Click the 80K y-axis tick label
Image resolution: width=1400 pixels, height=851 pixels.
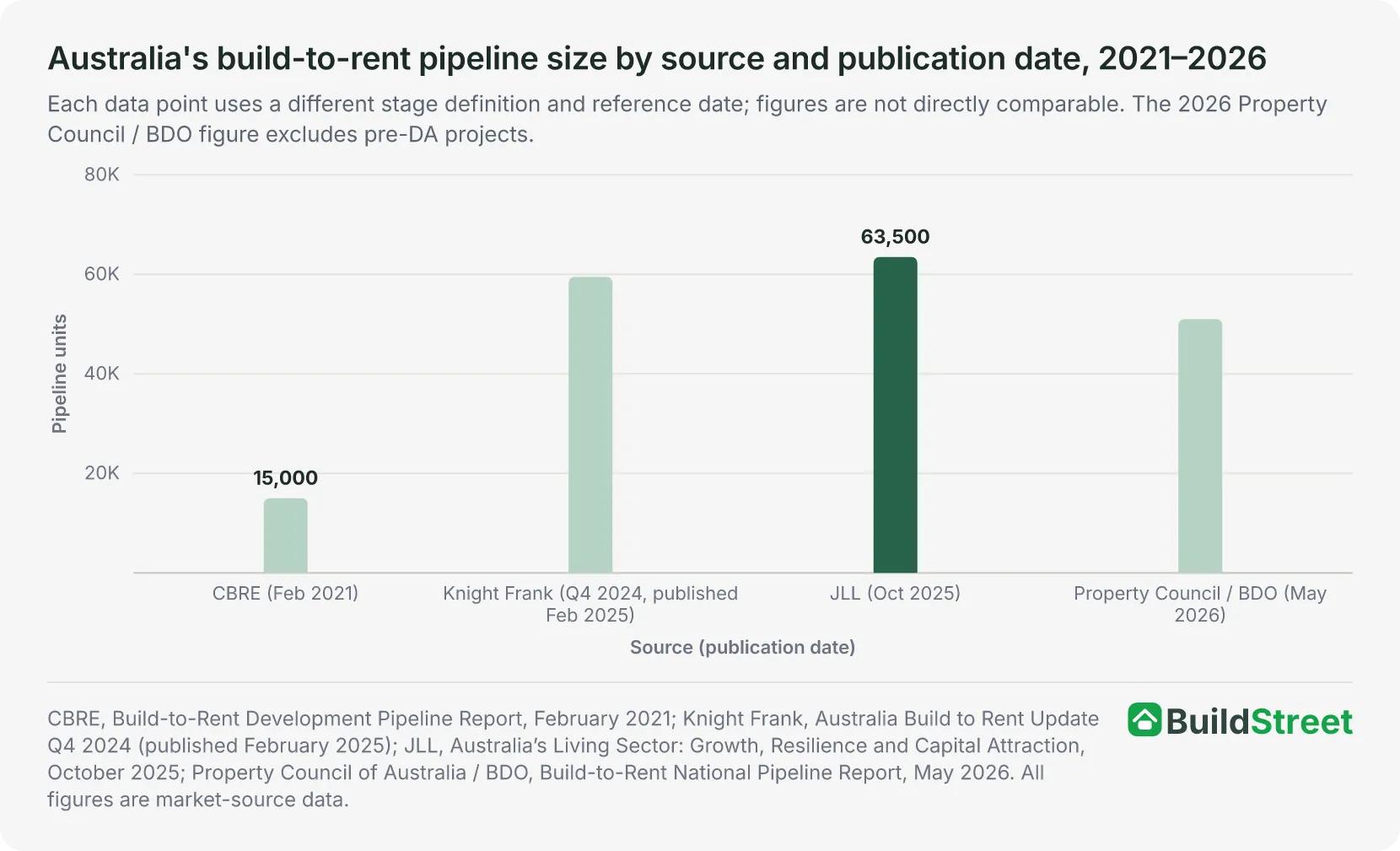click(102, 175)
